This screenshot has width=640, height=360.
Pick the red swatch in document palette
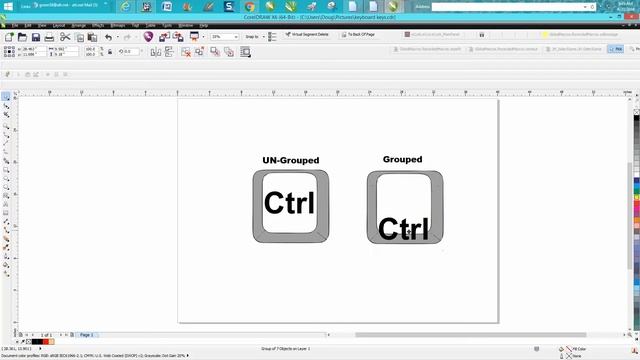tap(46, 342)
